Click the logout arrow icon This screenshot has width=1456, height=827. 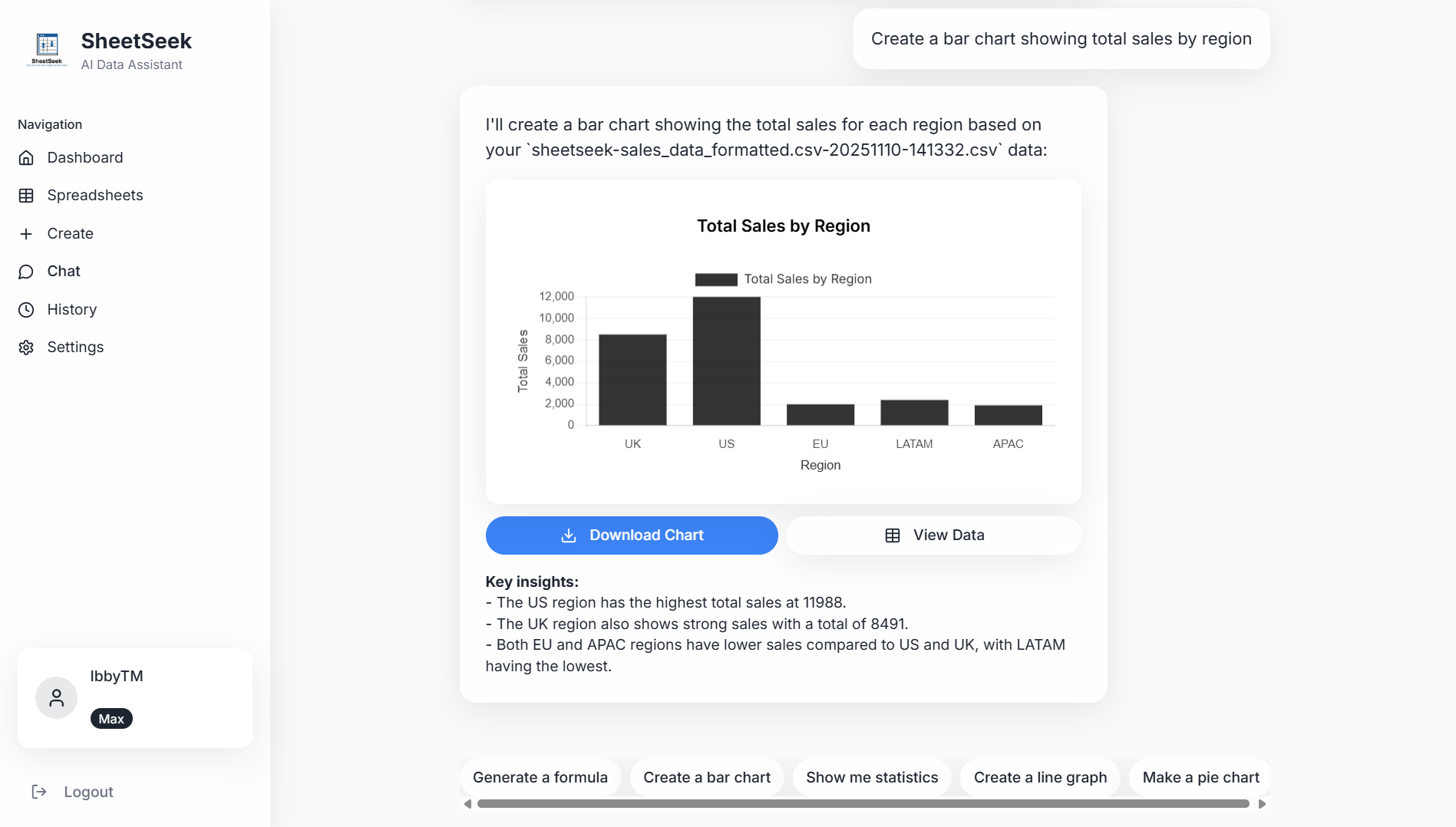39,791
